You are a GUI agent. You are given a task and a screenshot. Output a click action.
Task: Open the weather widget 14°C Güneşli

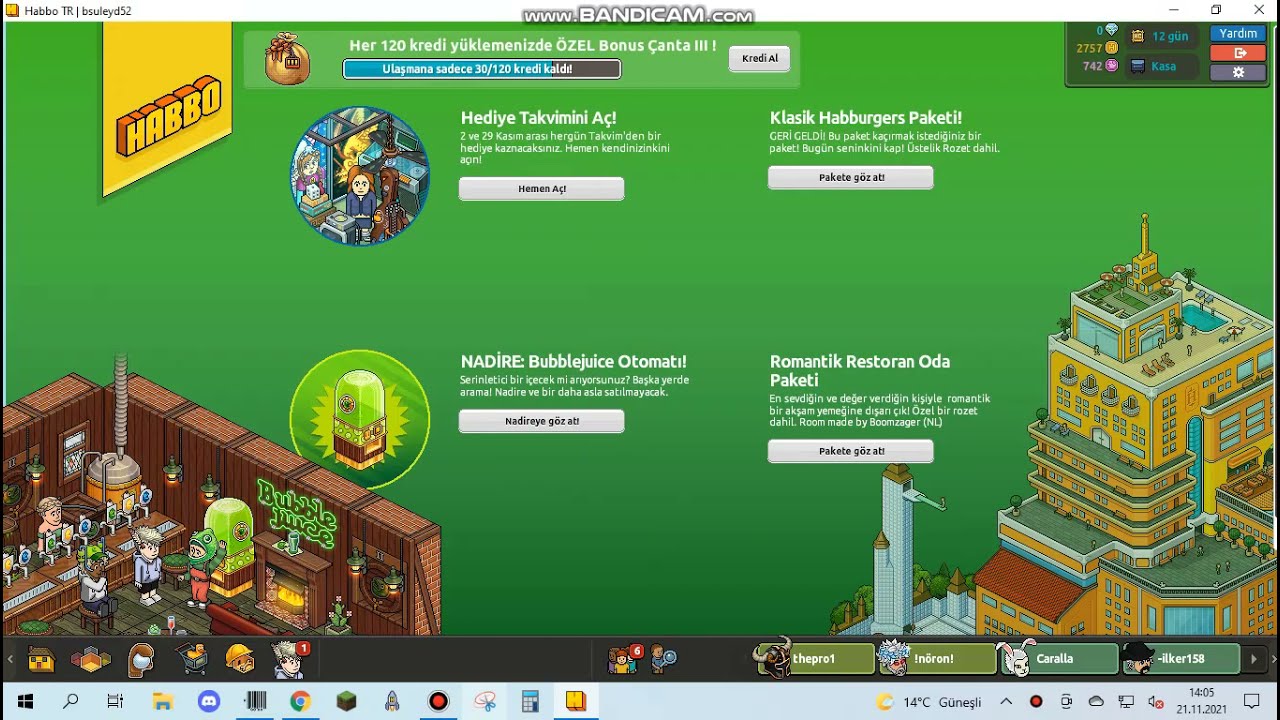coord(929,702)
